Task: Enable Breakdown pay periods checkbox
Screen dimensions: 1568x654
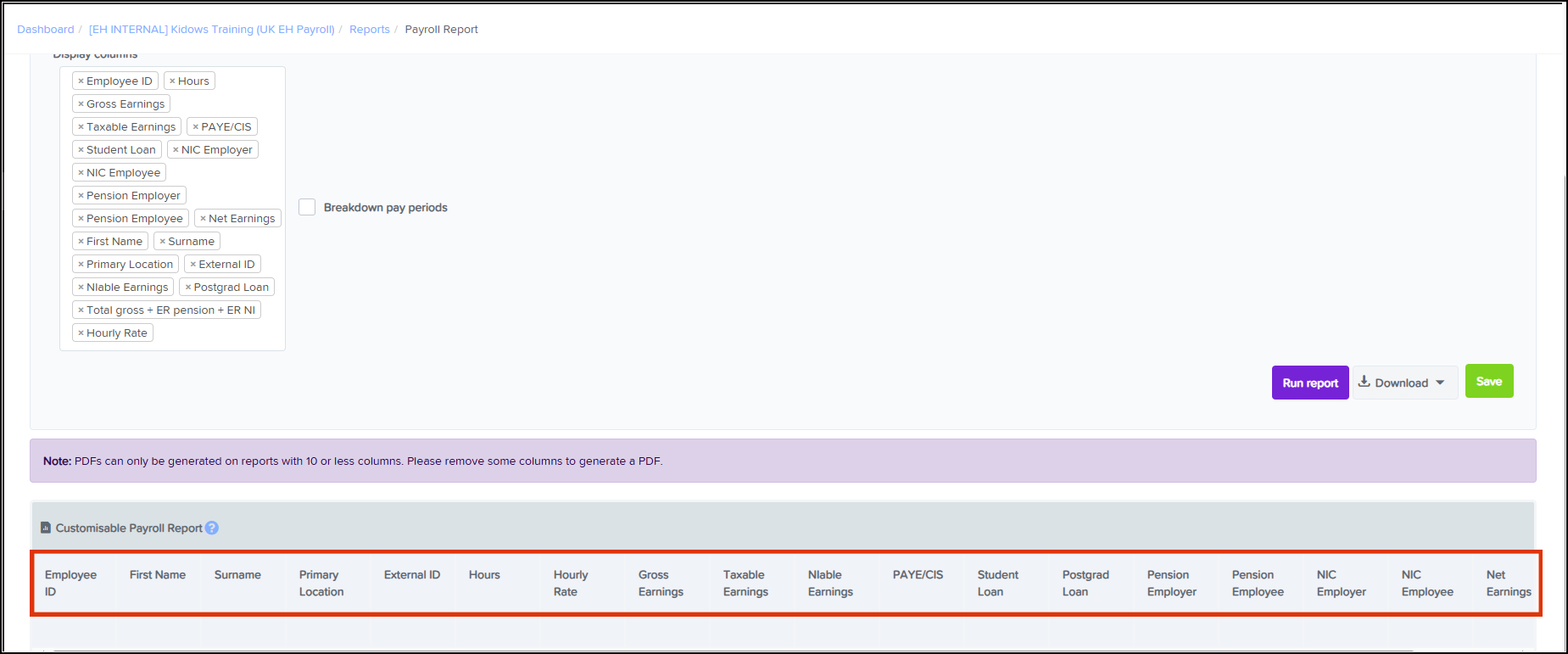Action: click(x=307, y=208)
